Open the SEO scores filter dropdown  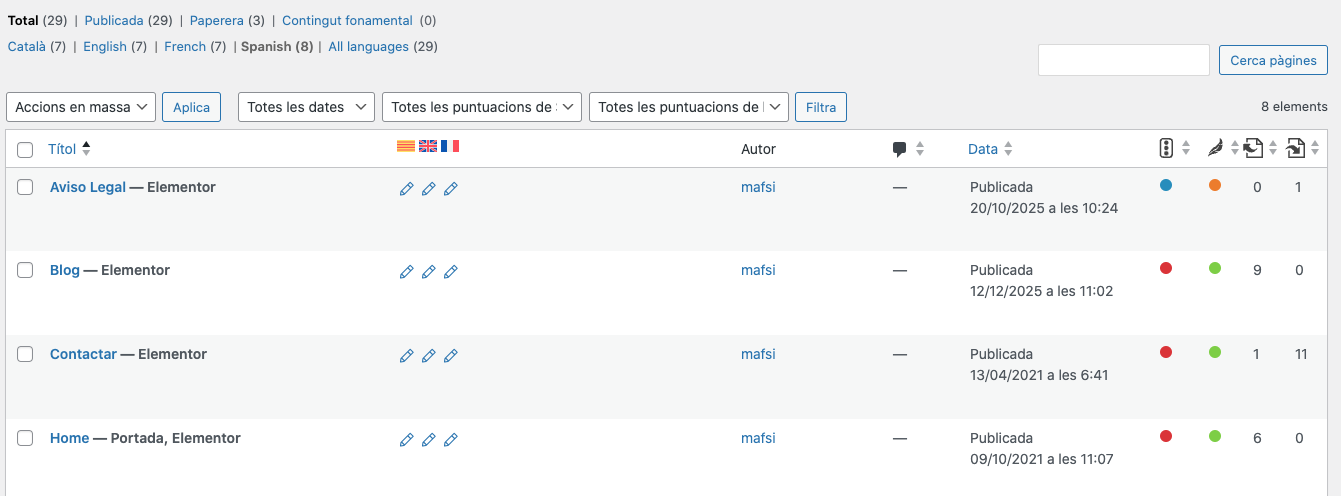coord(482,107)
